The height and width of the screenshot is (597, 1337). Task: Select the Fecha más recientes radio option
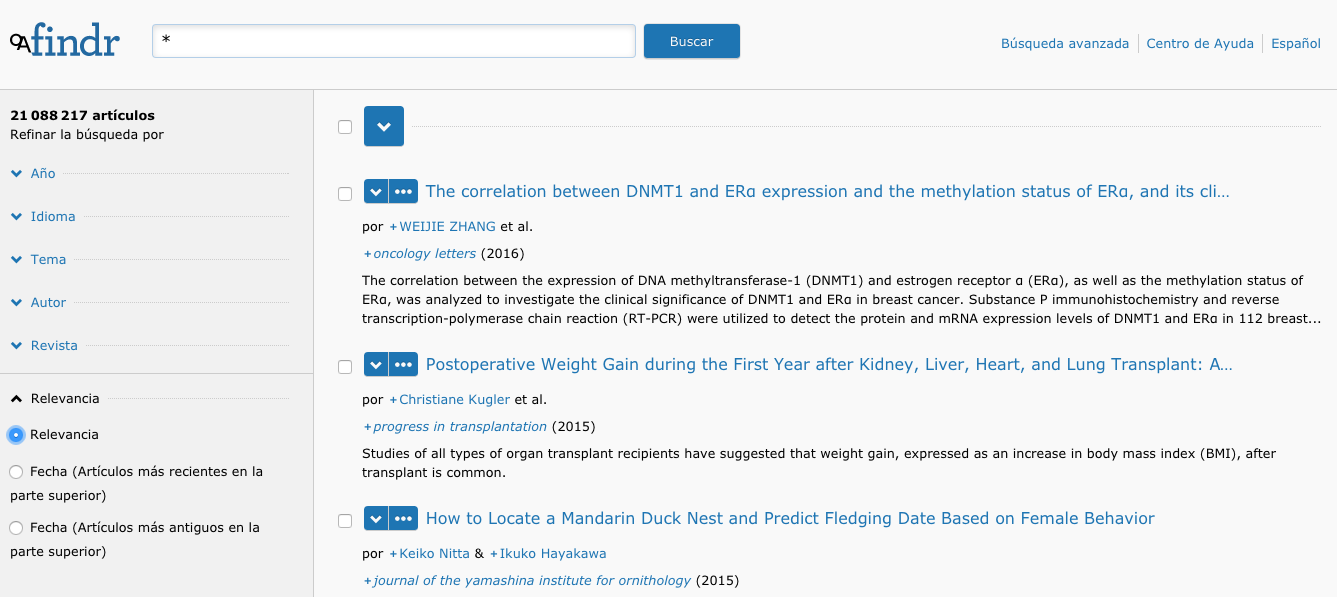(x=16, y=472)
